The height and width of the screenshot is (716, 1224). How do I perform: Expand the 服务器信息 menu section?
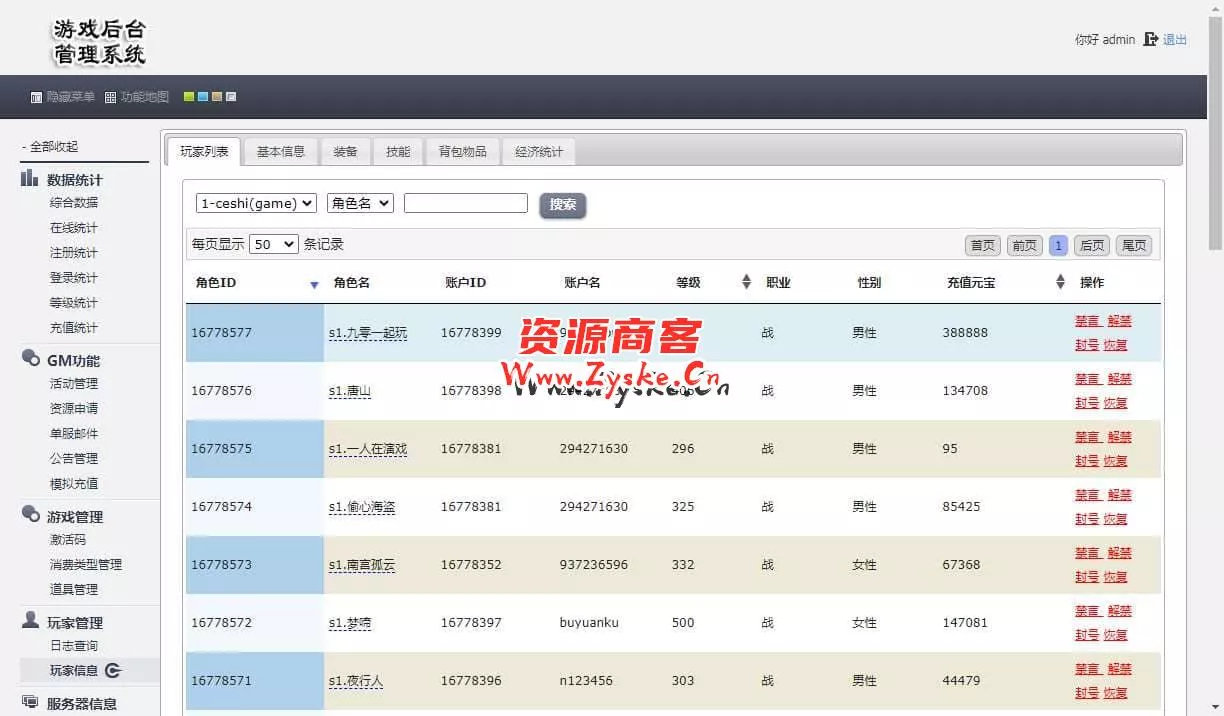81,704
